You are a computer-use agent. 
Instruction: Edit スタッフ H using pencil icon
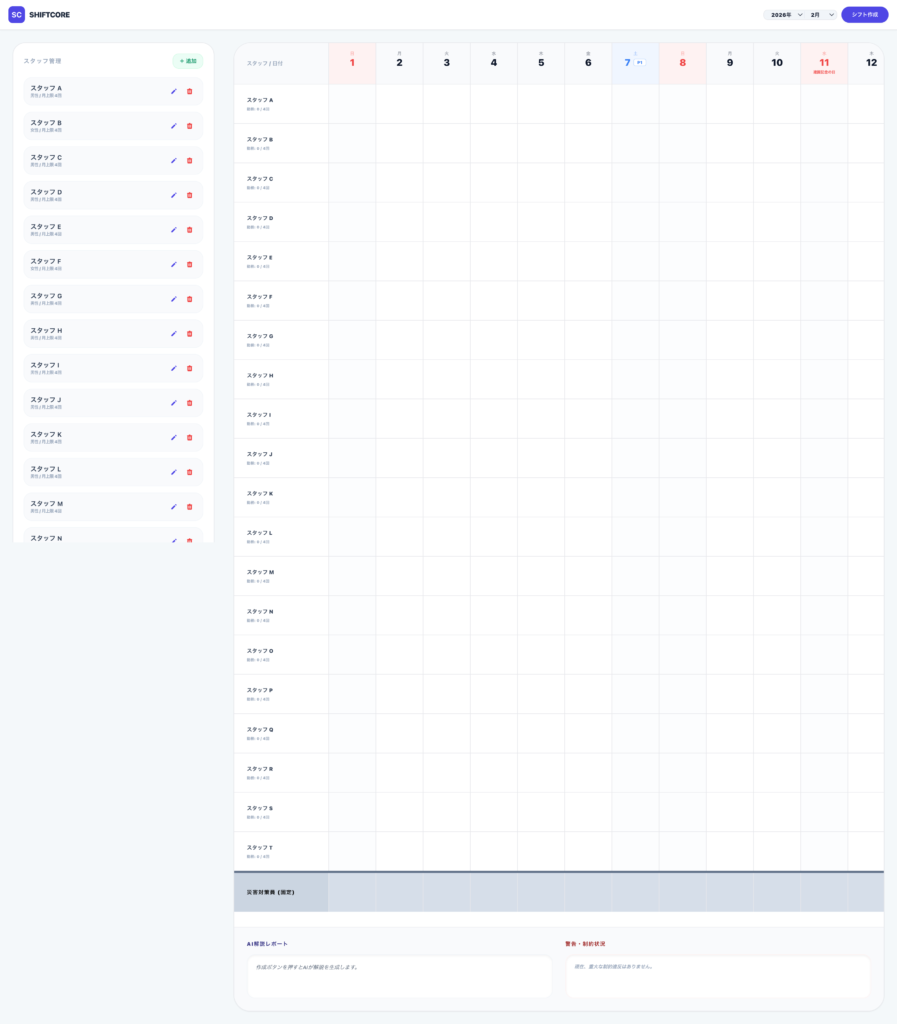tap(173, 334)
